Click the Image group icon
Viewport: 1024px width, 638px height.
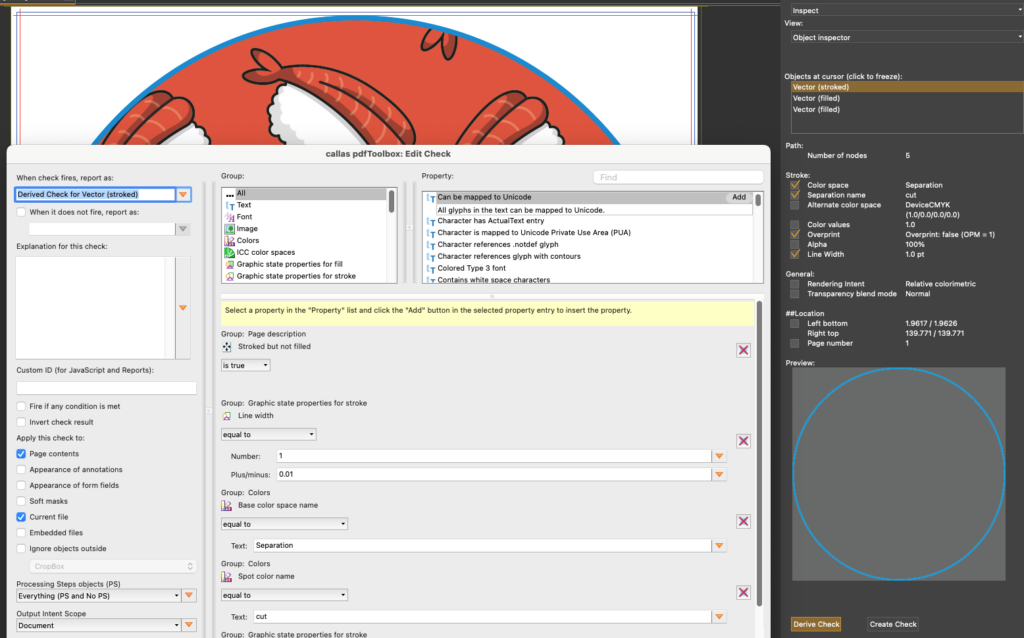231,229
